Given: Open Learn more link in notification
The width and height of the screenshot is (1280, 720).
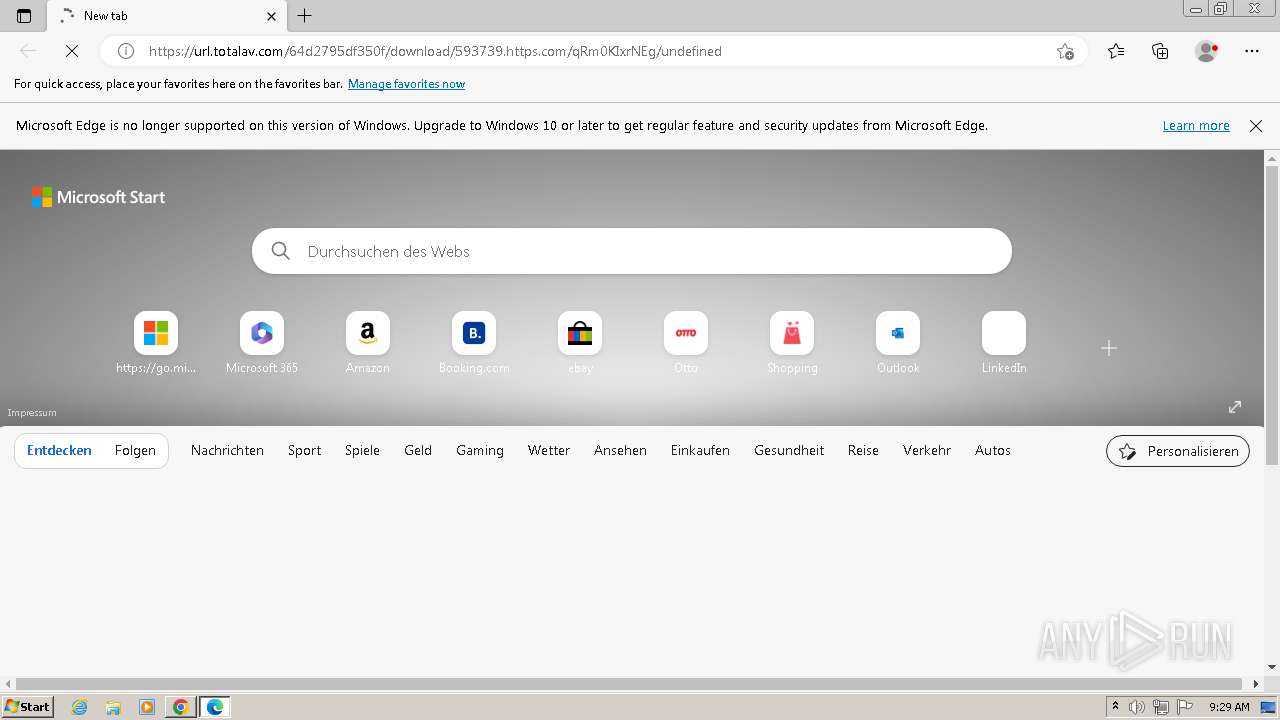Looking at the screenshot, I should [1196, 126].
